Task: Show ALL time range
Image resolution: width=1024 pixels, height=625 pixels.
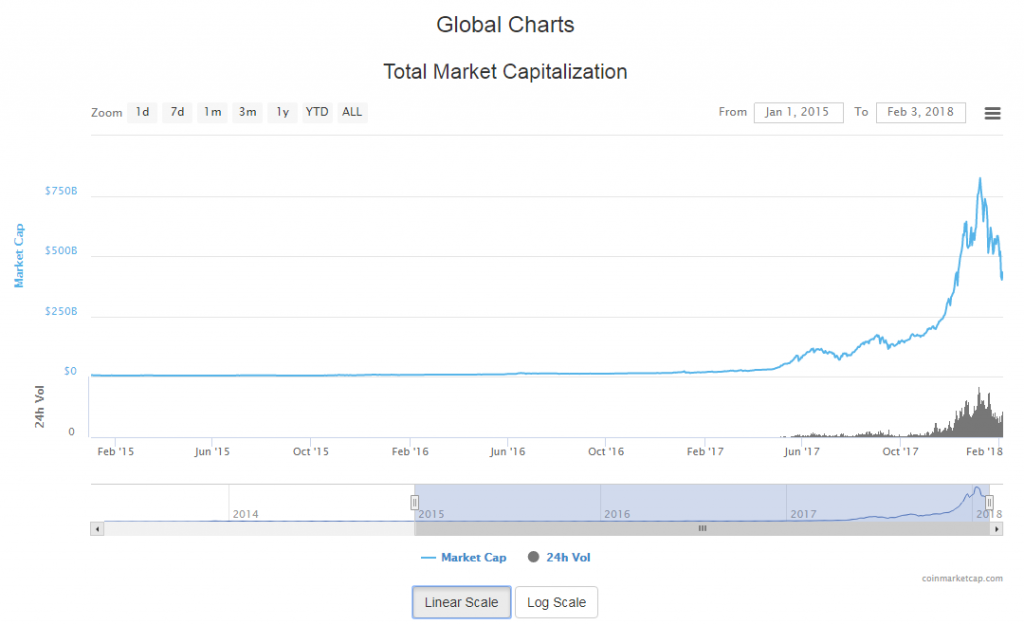Action: click(352, 112)
